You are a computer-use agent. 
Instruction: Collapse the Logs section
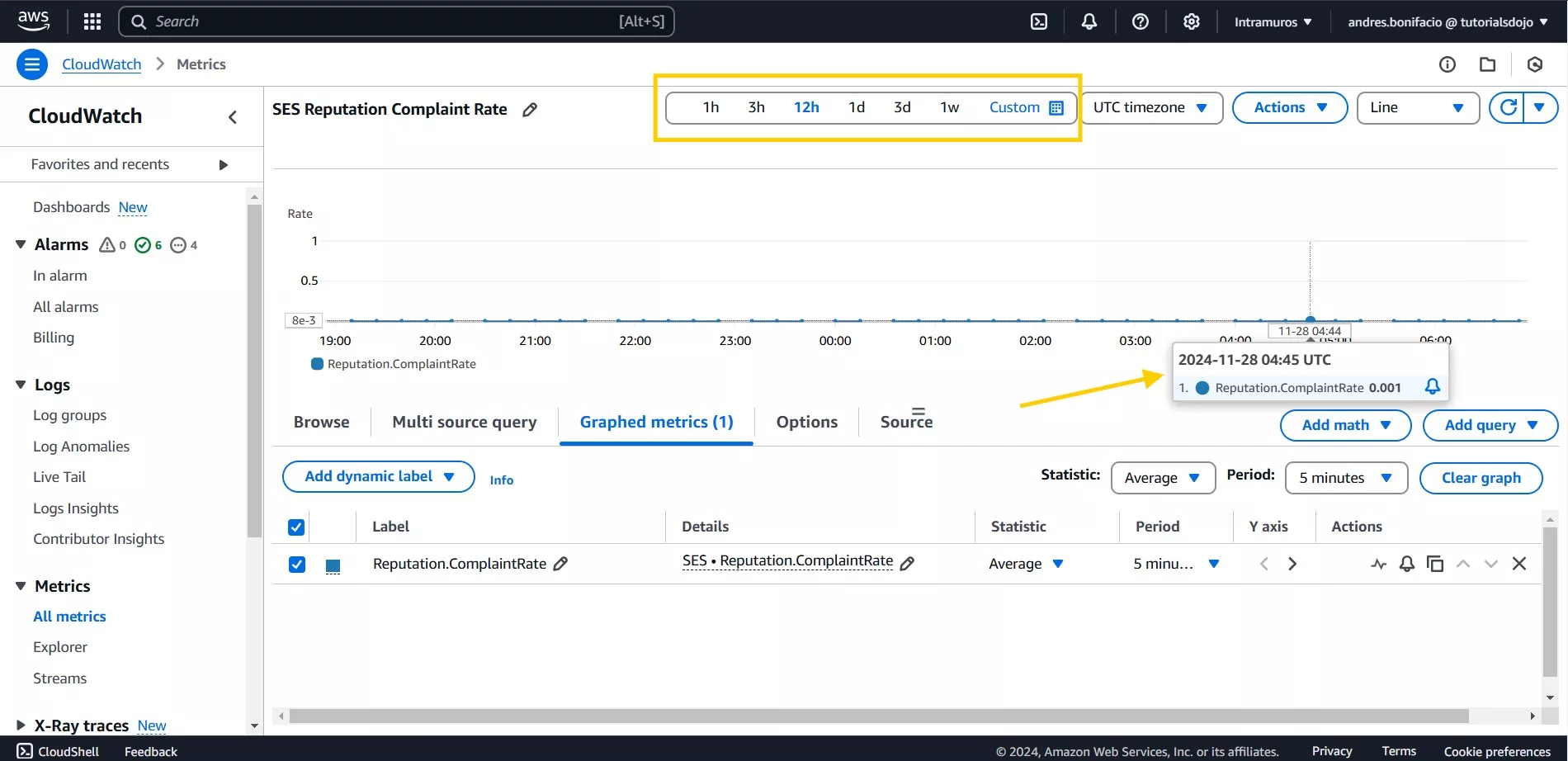tap(21, 385)
